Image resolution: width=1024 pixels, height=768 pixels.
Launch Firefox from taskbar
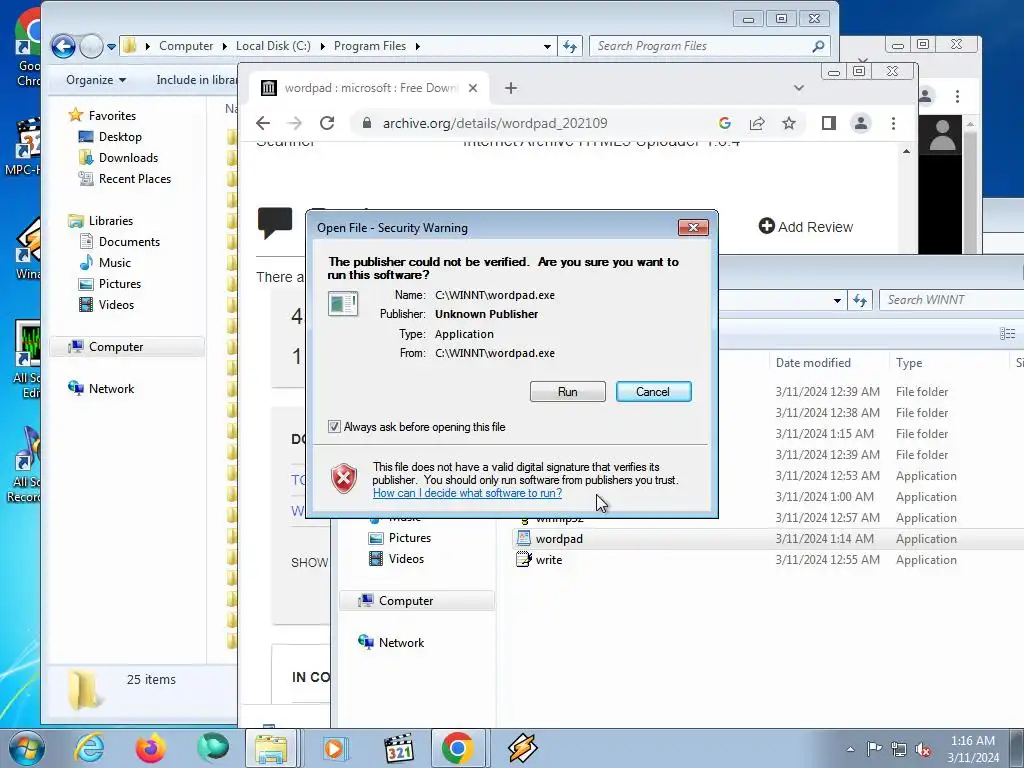150,748
